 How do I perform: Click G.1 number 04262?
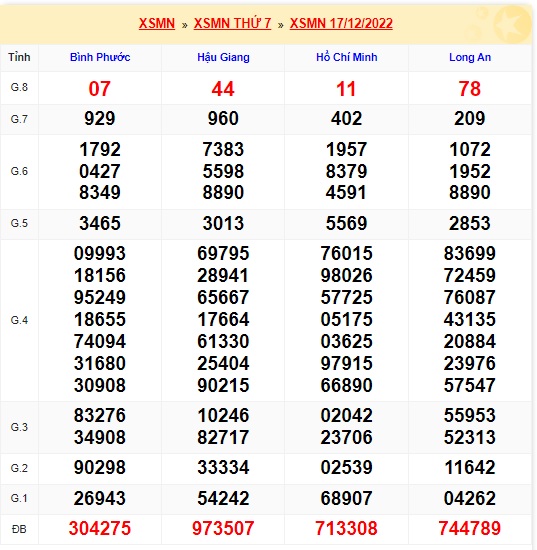(470, 499)
